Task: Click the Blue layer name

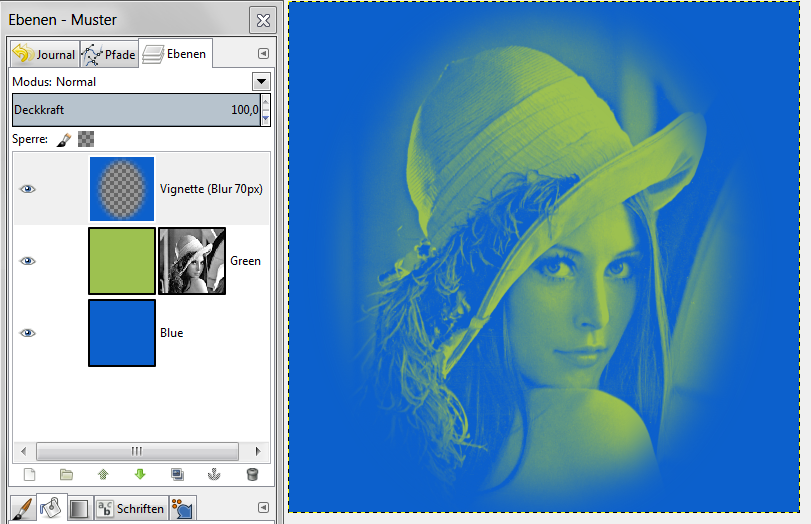Action: (172, 333)
